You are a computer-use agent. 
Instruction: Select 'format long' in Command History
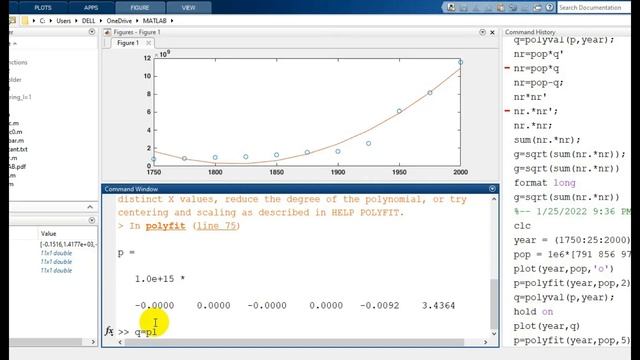(544, 183)
